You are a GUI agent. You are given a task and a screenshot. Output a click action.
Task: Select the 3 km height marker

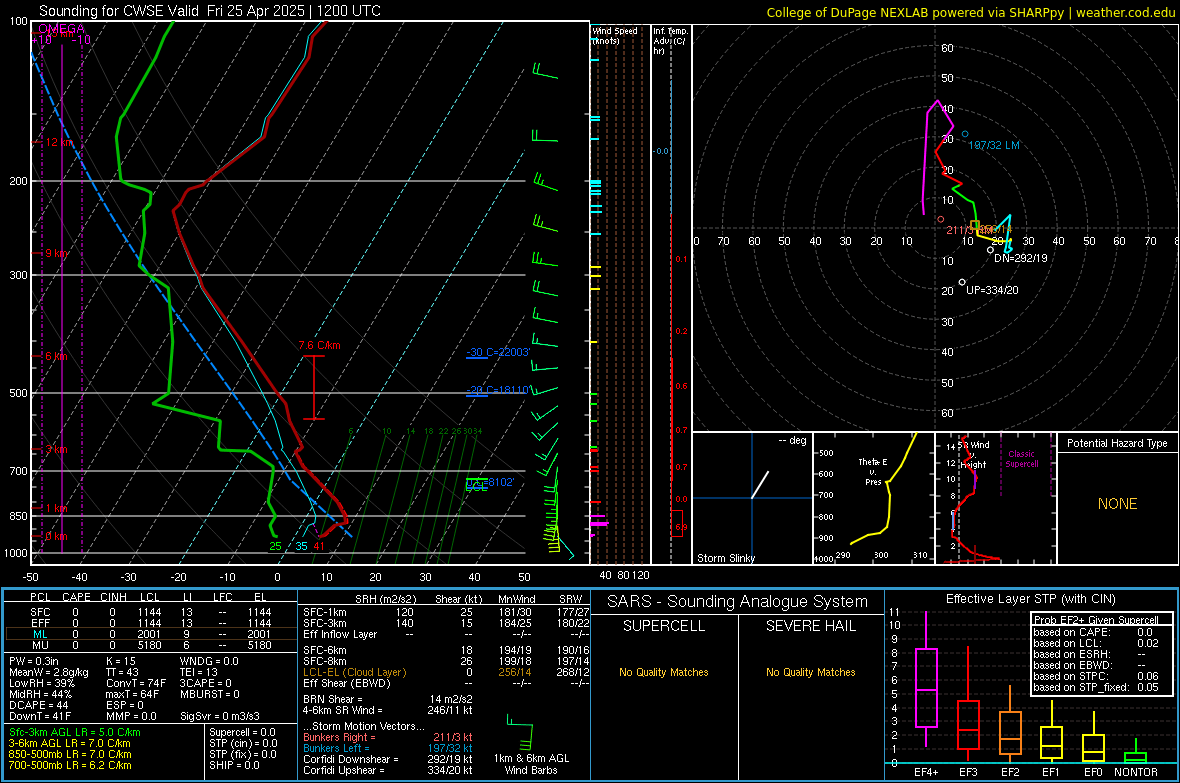tap(56, 449)
